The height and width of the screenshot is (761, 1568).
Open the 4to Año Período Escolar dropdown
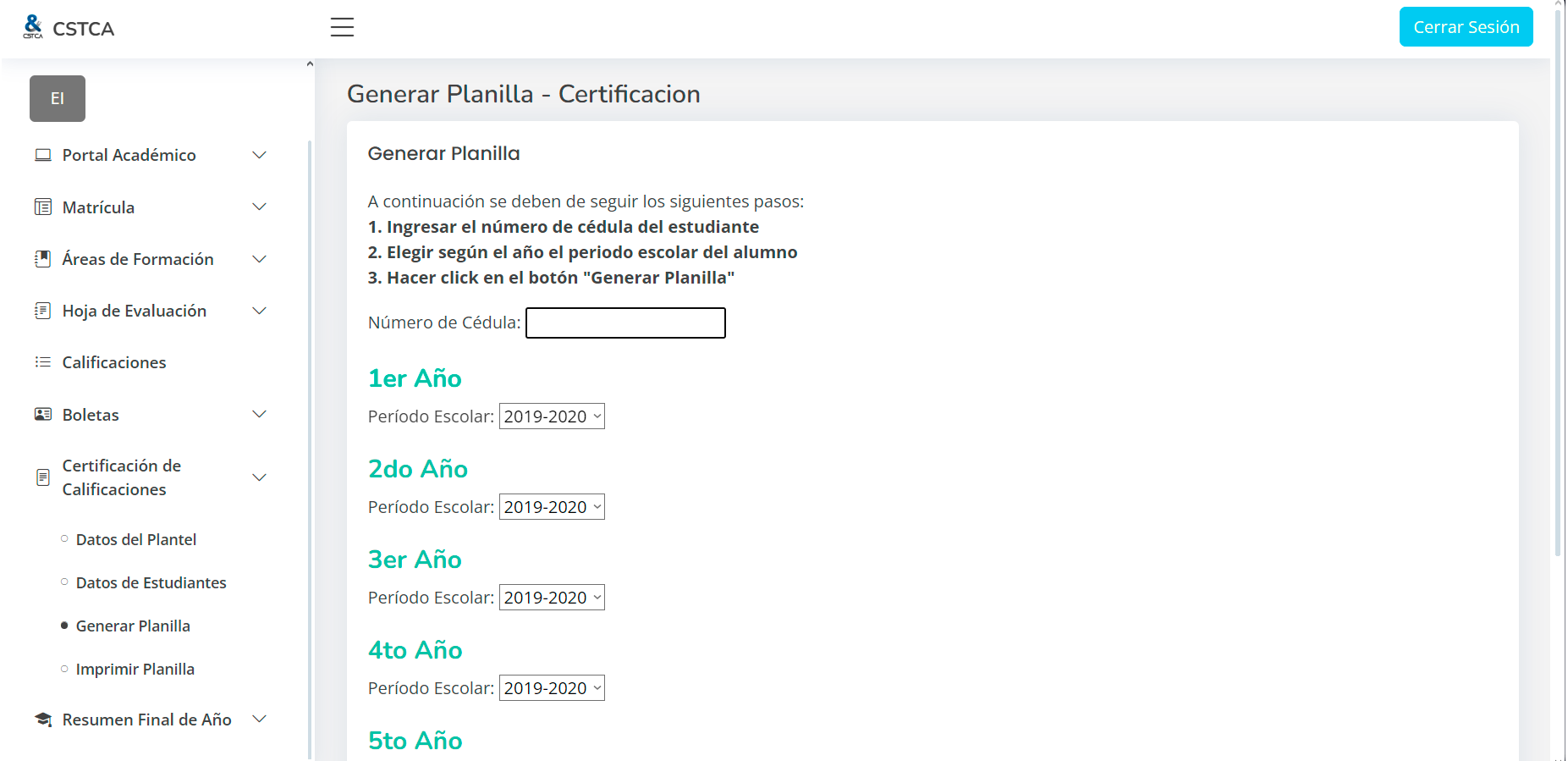click(x=552, y=688)
